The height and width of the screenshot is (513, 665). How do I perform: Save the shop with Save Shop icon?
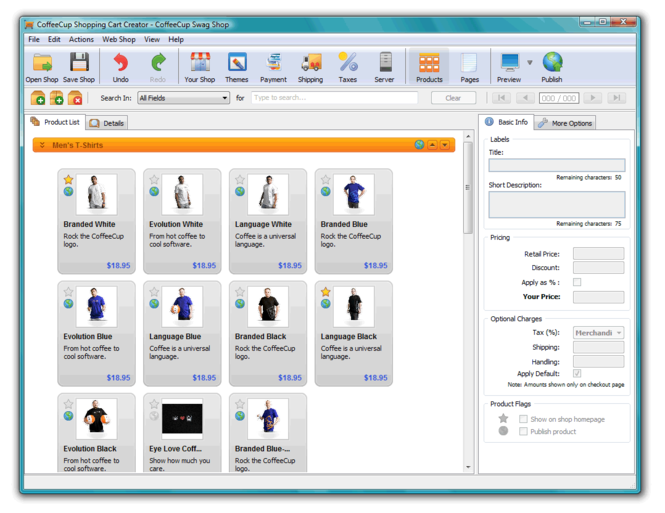coord(79,62)
